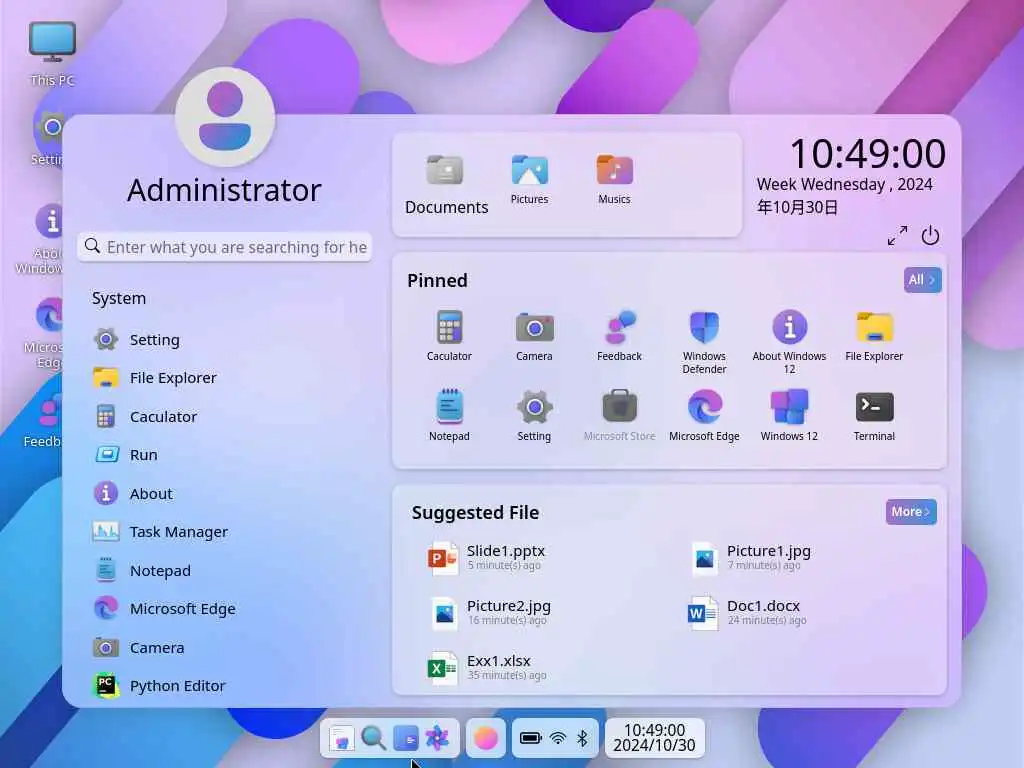The width and height of the screenshot is (1024, 768).
Task: Open Documents folder shortcut
Action: pos(446,184)
